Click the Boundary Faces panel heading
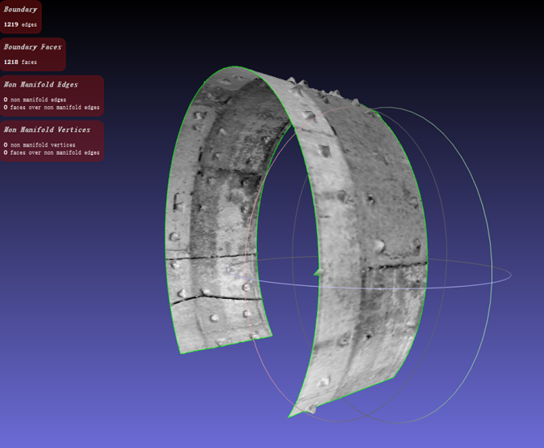Screen dimensions: 544x448 [33, 47]
